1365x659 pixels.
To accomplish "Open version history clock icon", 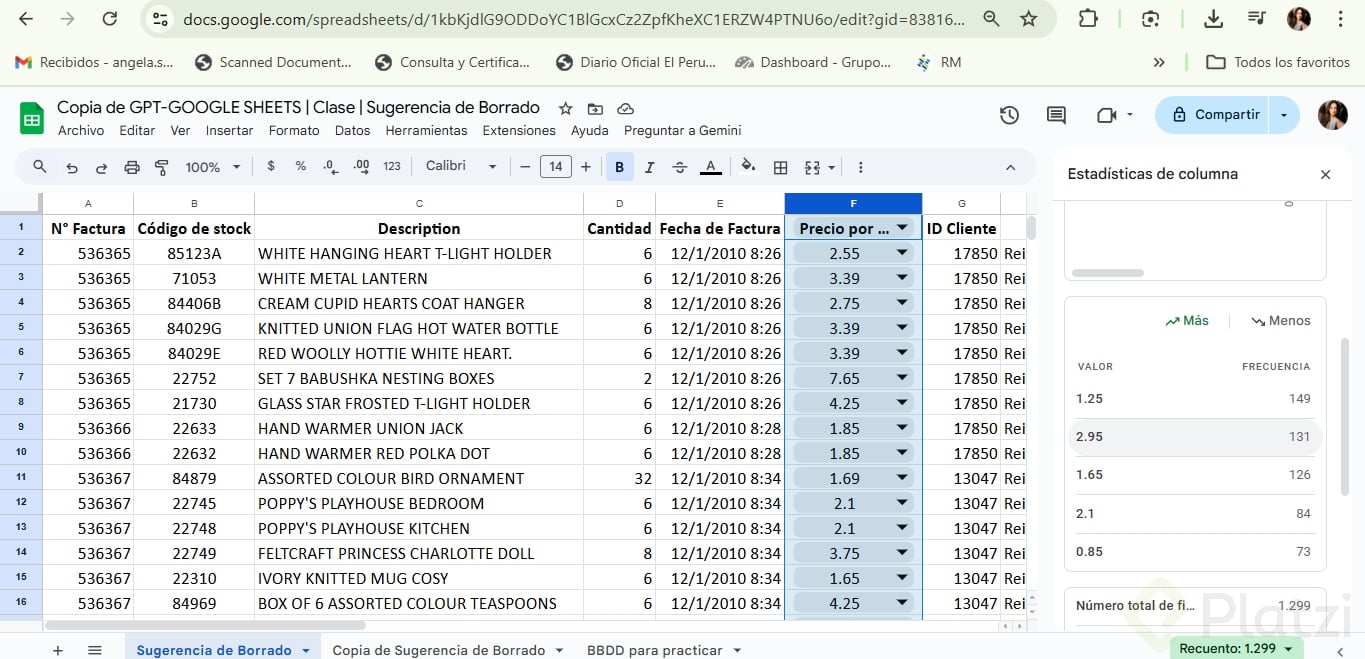I will pos(1009,115).
